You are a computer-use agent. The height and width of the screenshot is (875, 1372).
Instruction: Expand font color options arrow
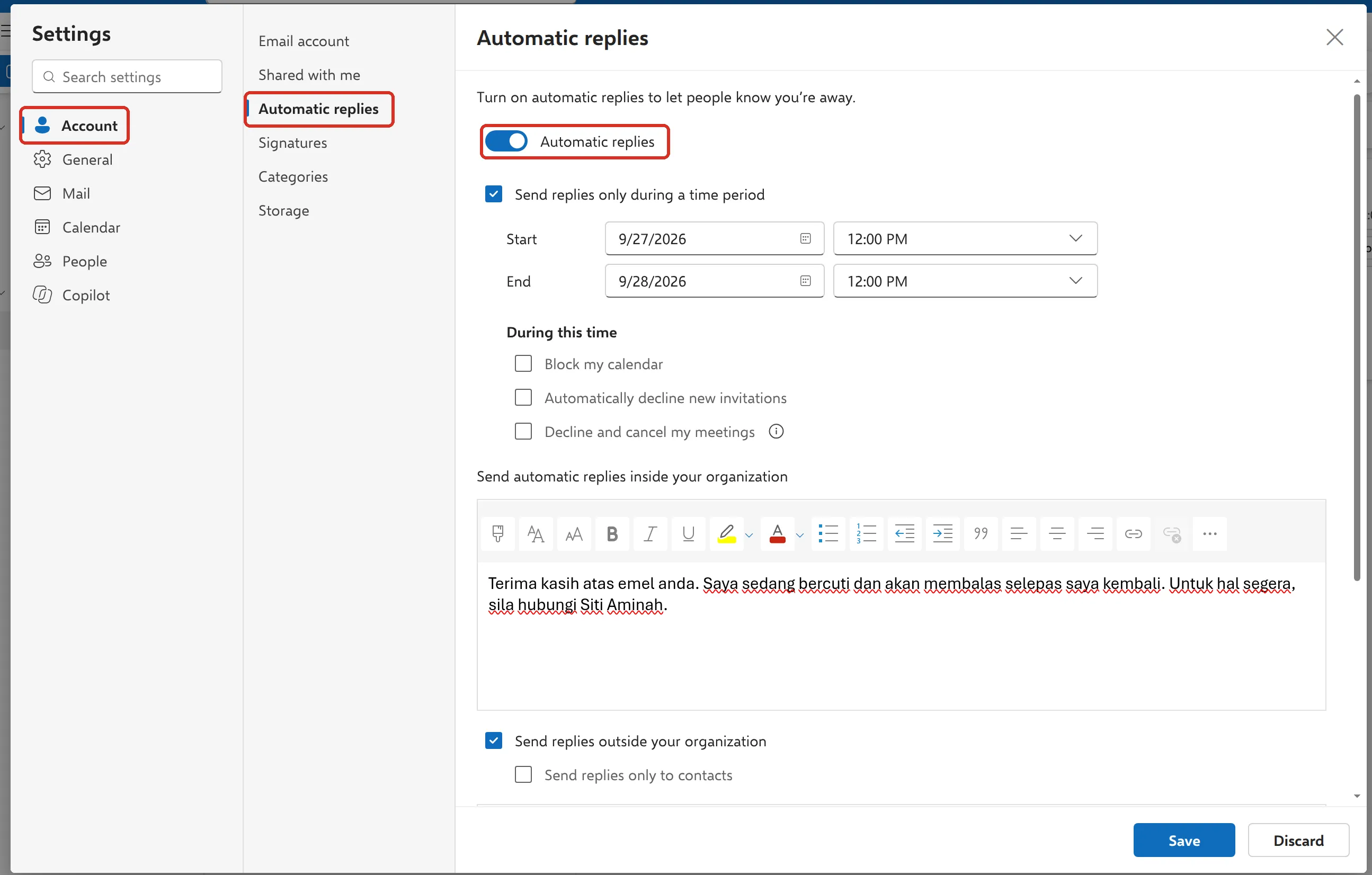pos(800,535)
